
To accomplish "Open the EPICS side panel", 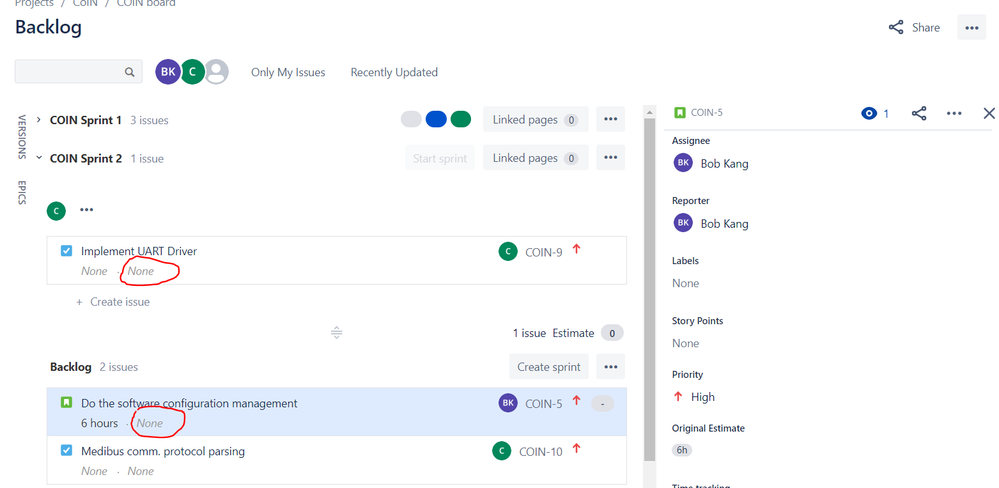I will coord(21,192).
